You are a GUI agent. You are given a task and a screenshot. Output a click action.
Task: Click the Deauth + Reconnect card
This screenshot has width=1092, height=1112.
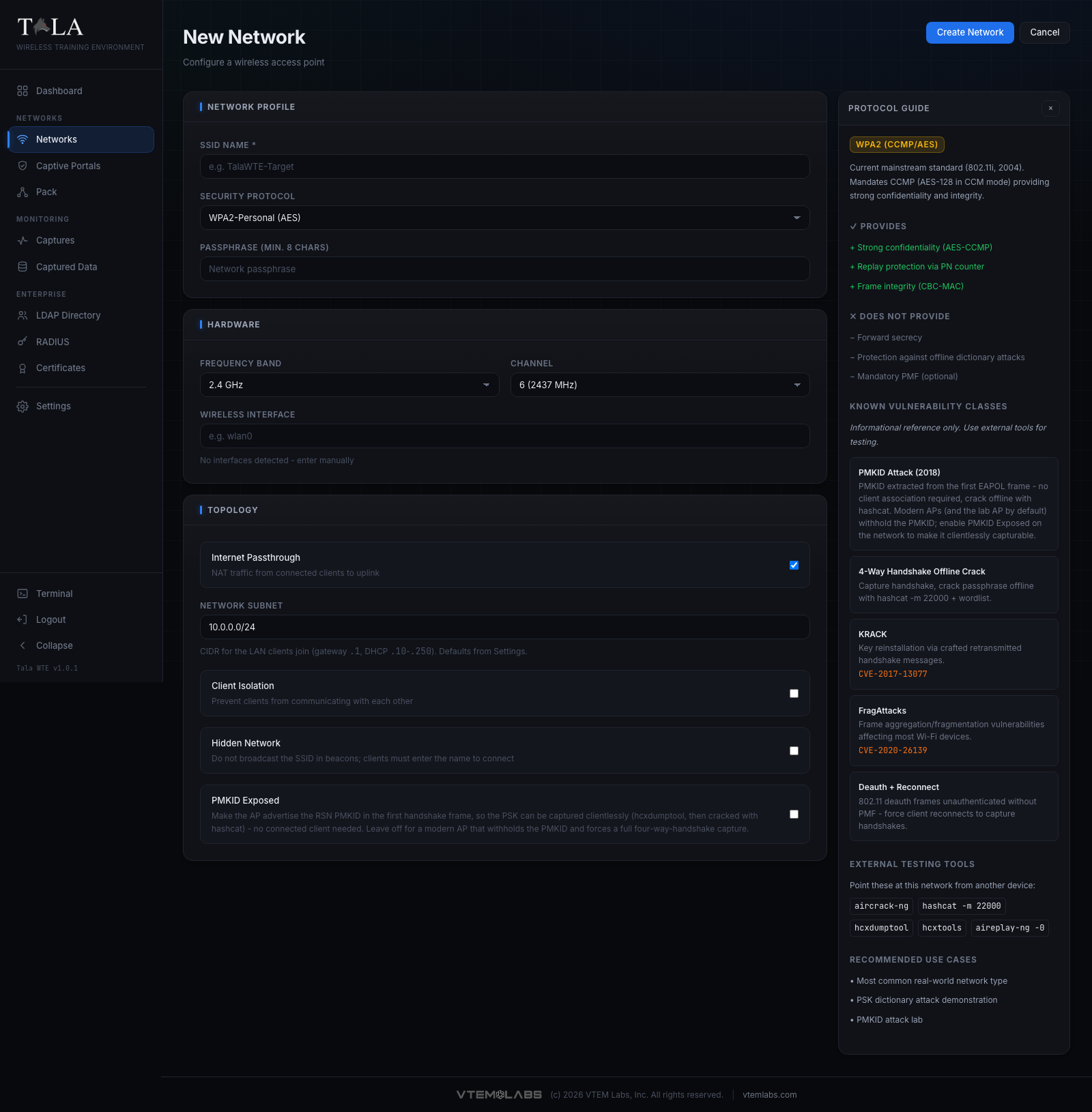point(953,806)
